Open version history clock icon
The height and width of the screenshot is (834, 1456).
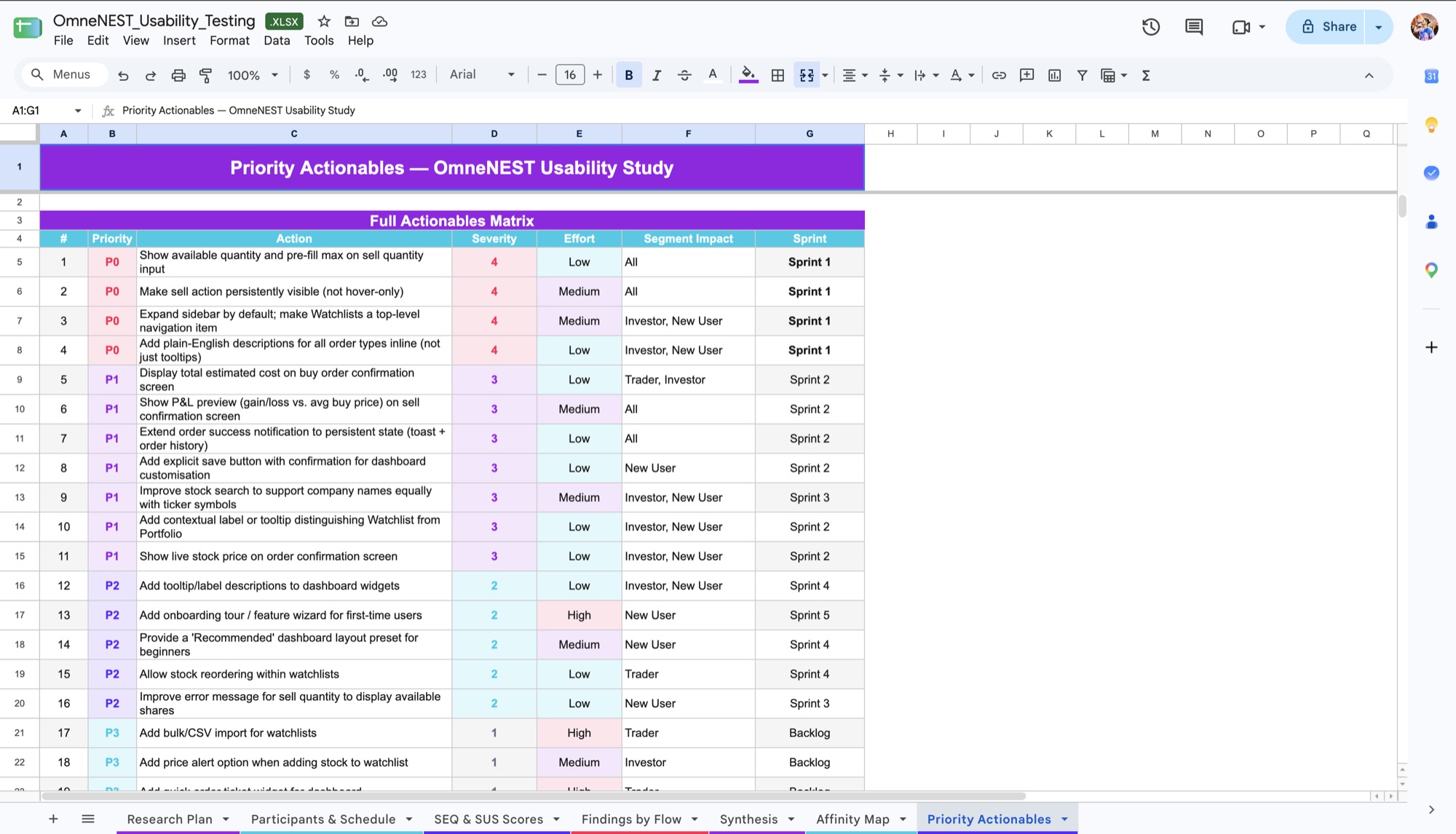(x=1151, y=27)
